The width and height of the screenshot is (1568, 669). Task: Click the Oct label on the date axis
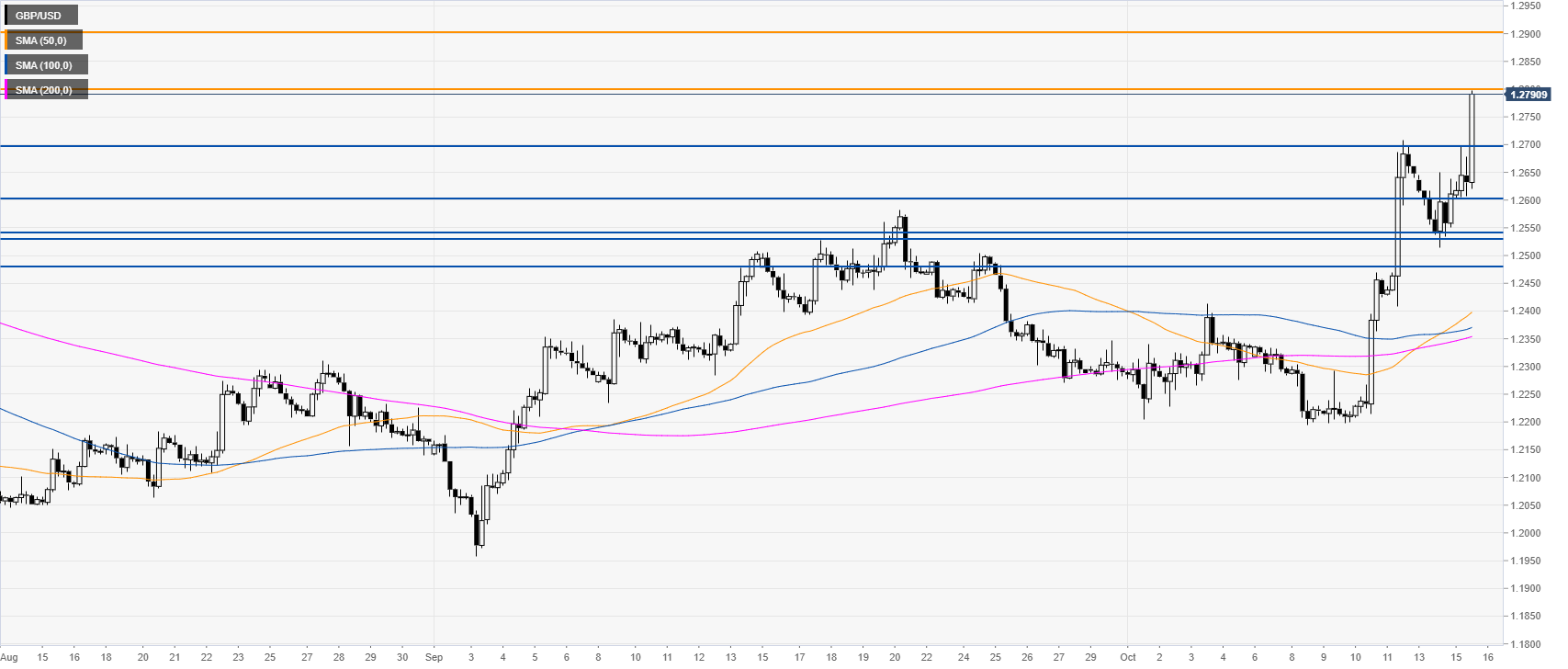[x=1128, y=657]
